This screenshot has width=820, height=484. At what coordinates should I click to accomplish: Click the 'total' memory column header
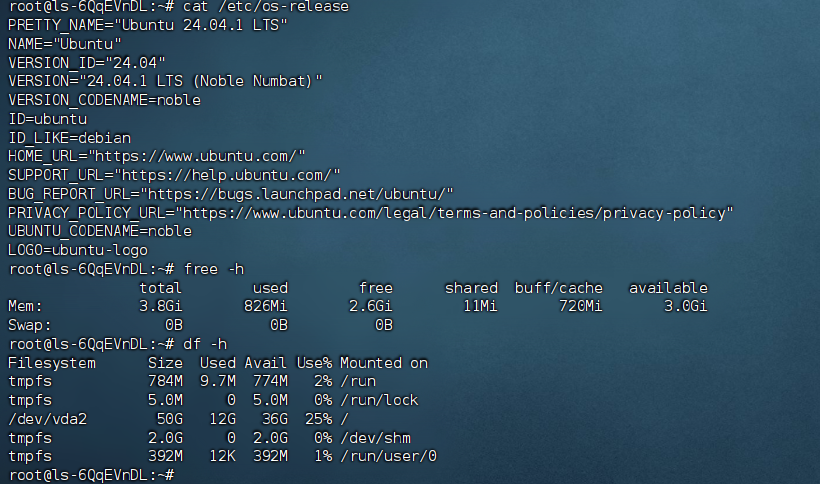[161, 287]
